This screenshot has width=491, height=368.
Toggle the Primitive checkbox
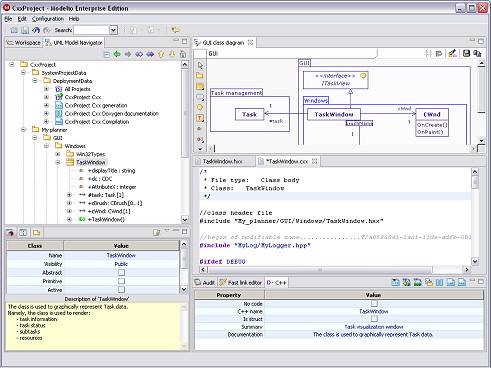tap(121, 281)
